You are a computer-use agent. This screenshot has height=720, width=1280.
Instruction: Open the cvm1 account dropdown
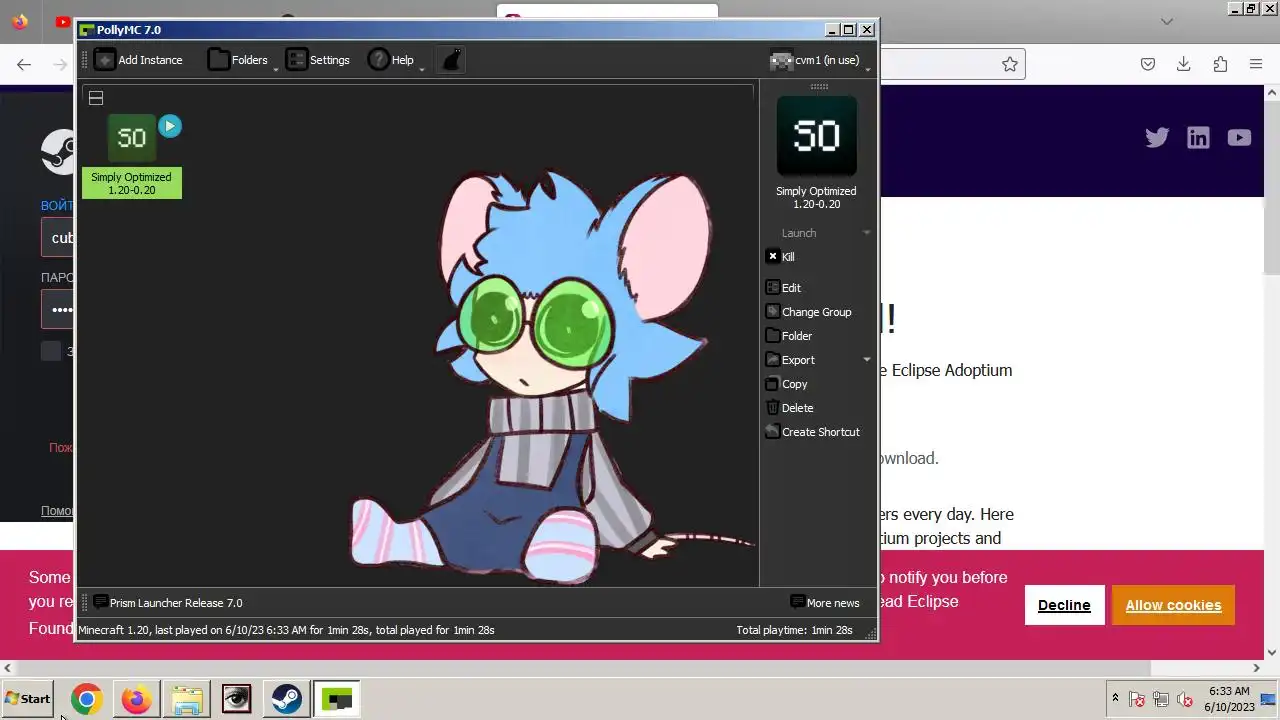818,60
